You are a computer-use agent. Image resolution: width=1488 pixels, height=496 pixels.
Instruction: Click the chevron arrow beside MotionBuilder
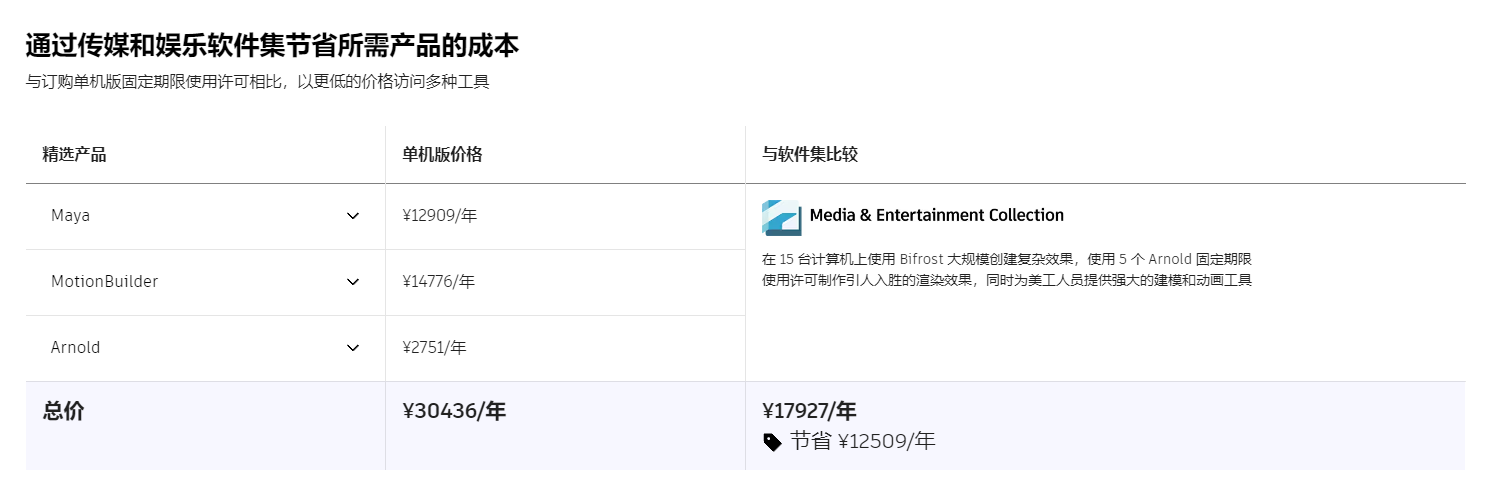click(353, 282)
